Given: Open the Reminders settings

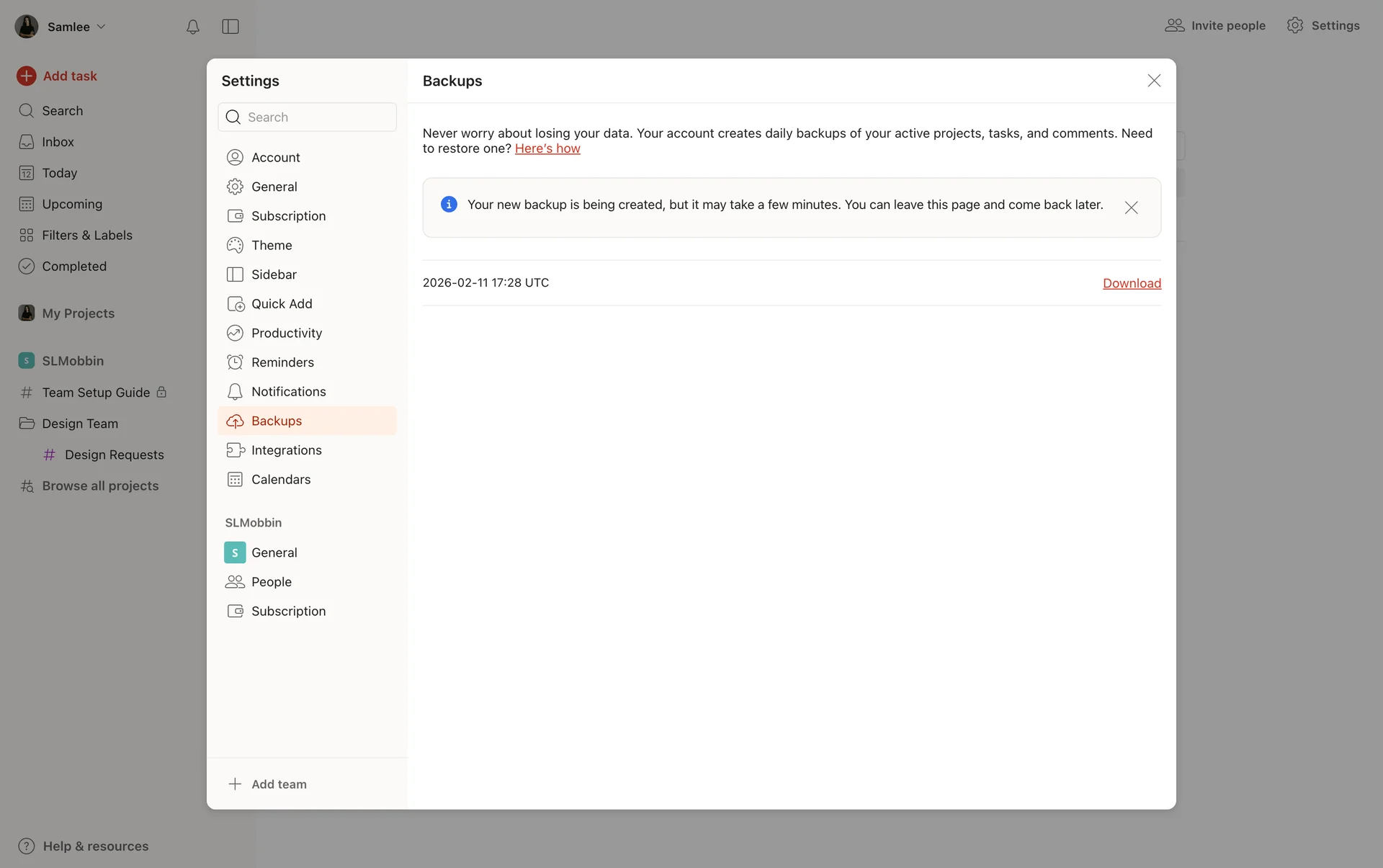Looking at the screenshot, I should [282, 362].
